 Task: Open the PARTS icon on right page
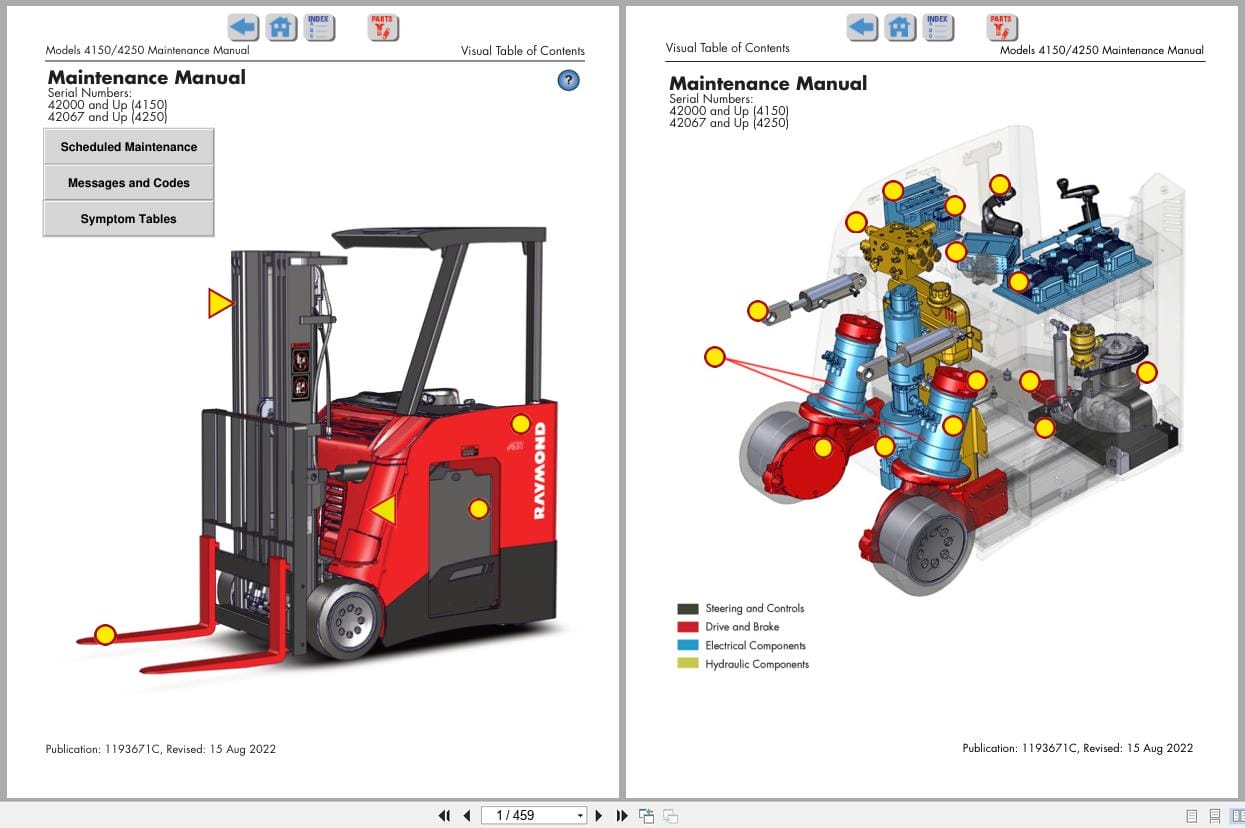point(1001,27)
